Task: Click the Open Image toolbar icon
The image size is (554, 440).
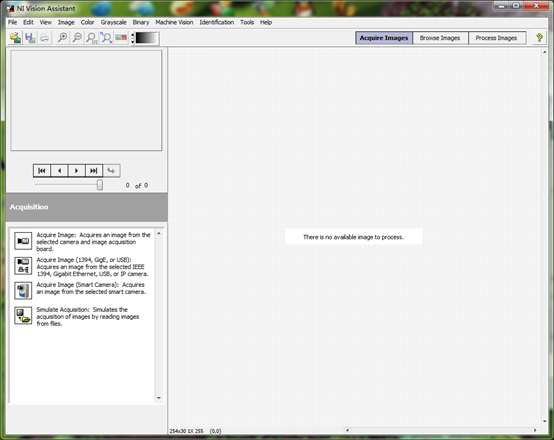Action: pyautogui.click(x=15, y=38)
